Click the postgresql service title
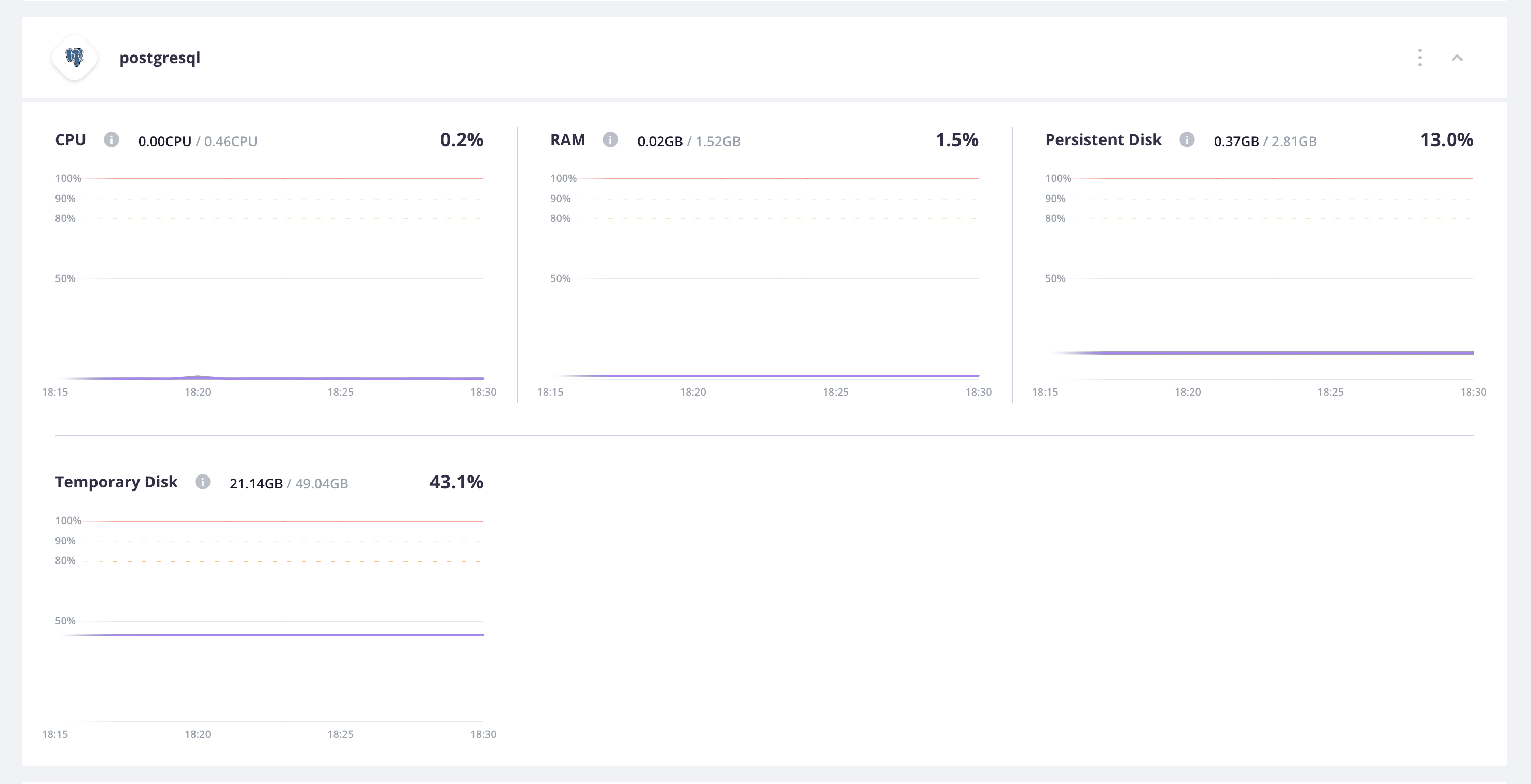 (x=160, y=58)
